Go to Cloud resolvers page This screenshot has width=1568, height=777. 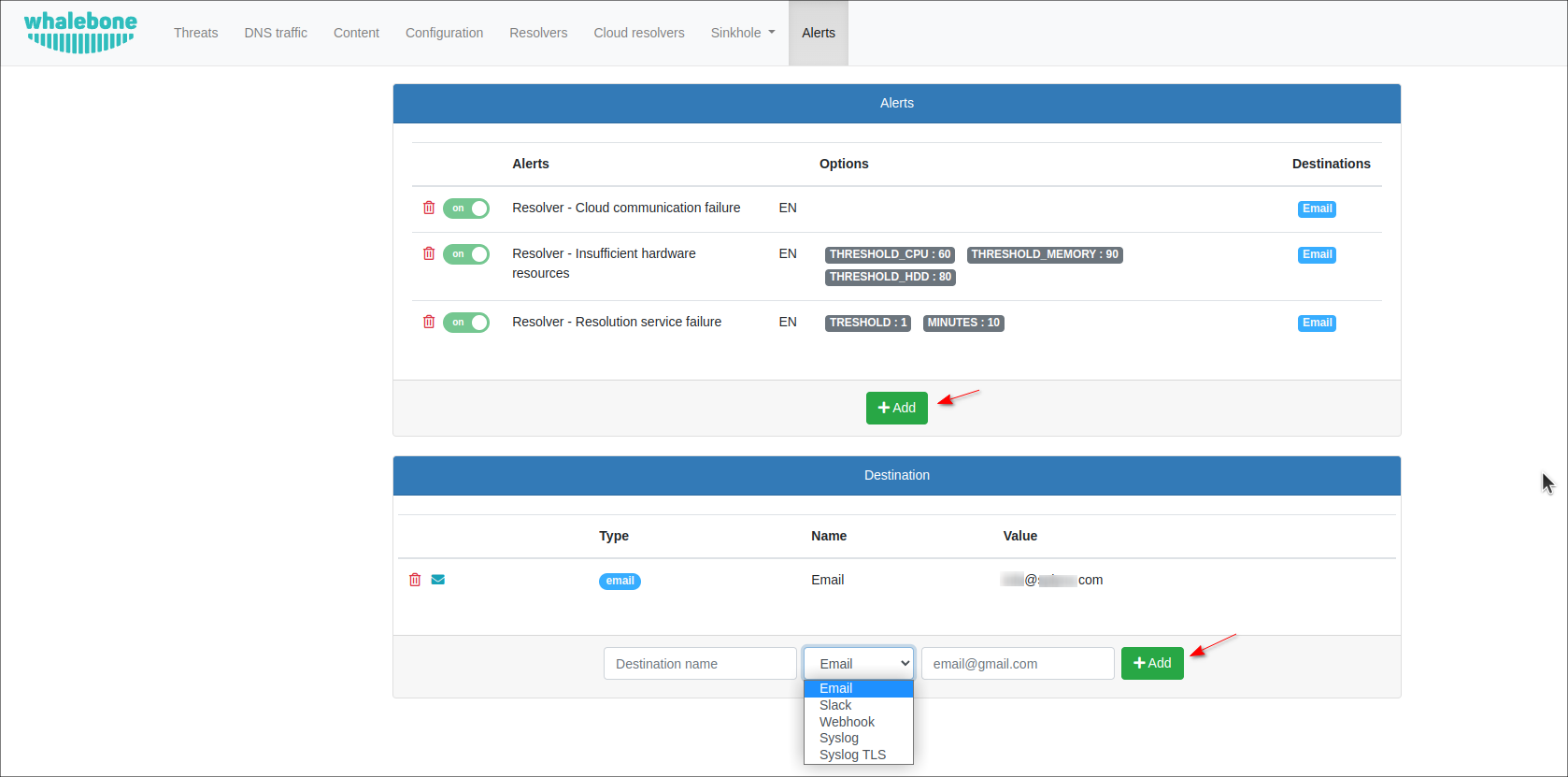coord(639,33)
